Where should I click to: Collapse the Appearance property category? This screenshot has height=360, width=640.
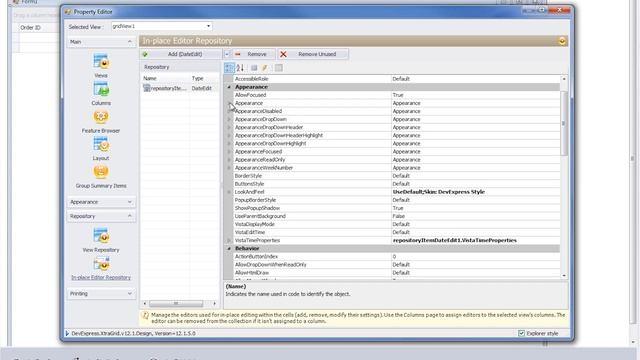click(229, 87)
